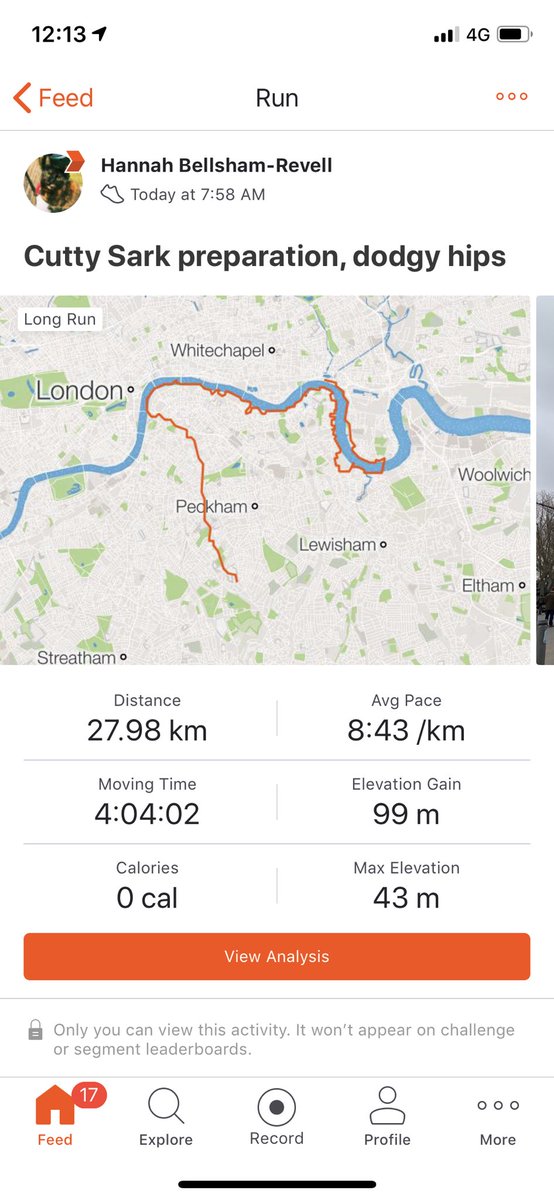Tap Hannah Bellsham-Revell's profile avatar
Image resolution: width=554 pixels, height=1200 pixels.
(53, 182)
